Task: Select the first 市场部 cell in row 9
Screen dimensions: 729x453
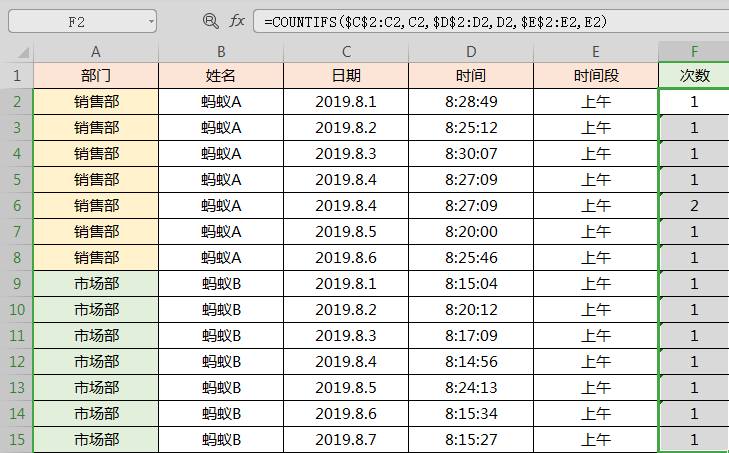Action: point(96,283)
